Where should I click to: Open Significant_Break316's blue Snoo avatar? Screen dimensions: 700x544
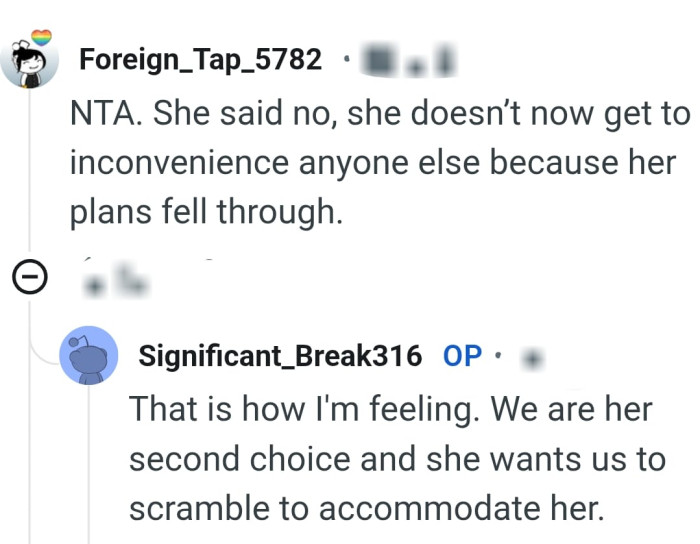click(x=89, y=357)
